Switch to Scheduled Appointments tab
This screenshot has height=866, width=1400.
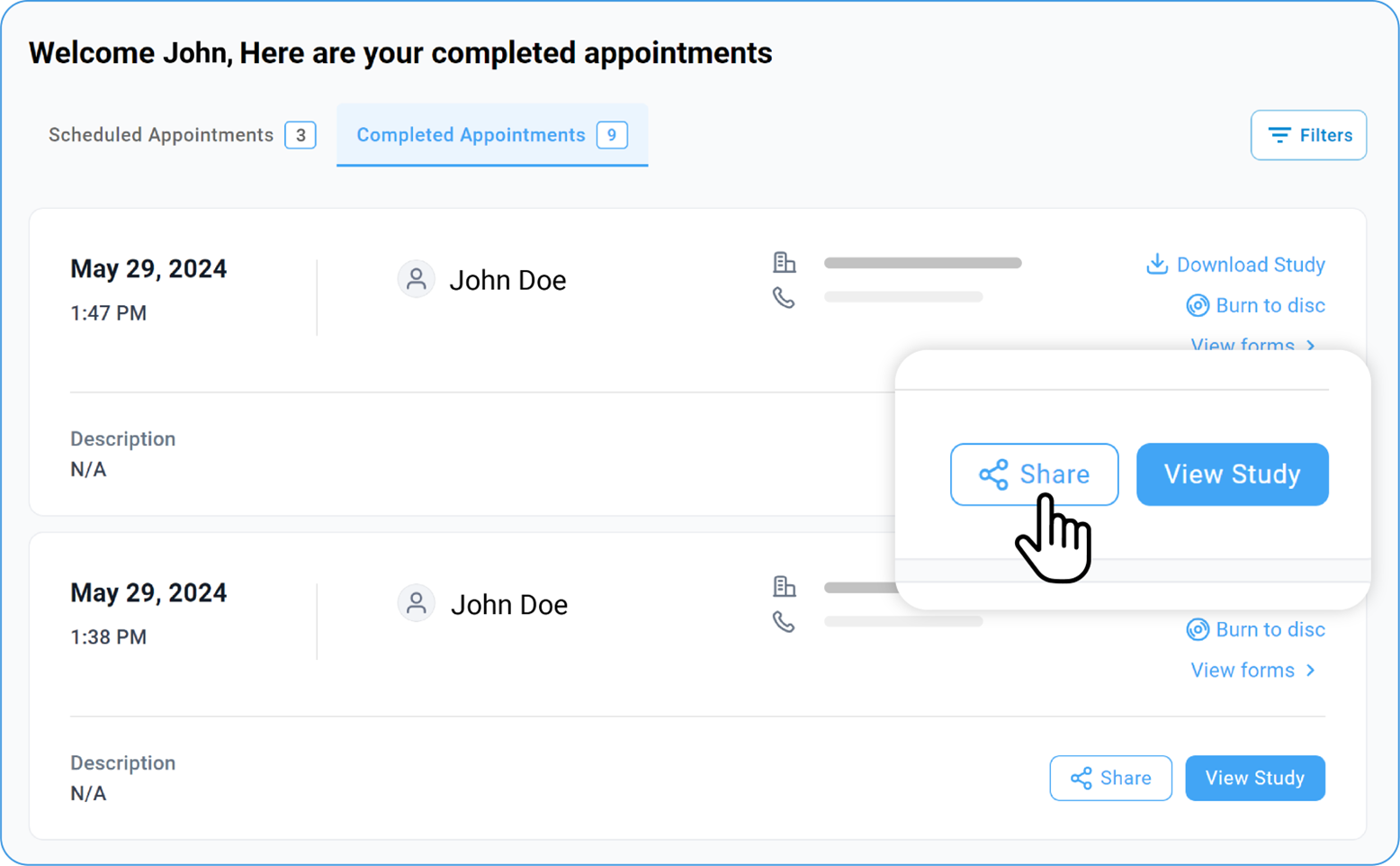[x=161, y=135]
